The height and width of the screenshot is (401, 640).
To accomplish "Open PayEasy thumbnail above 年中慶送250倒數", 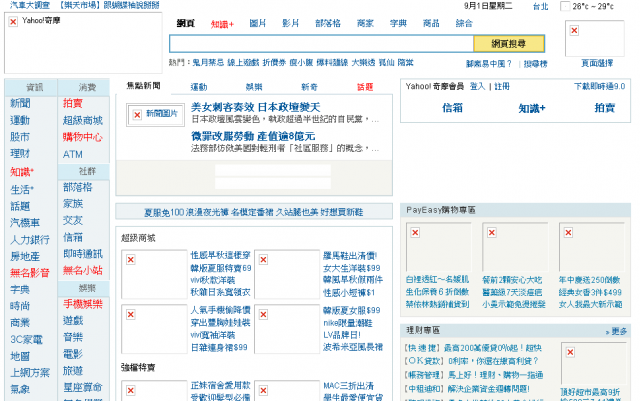I will click(x=592, y=247).
